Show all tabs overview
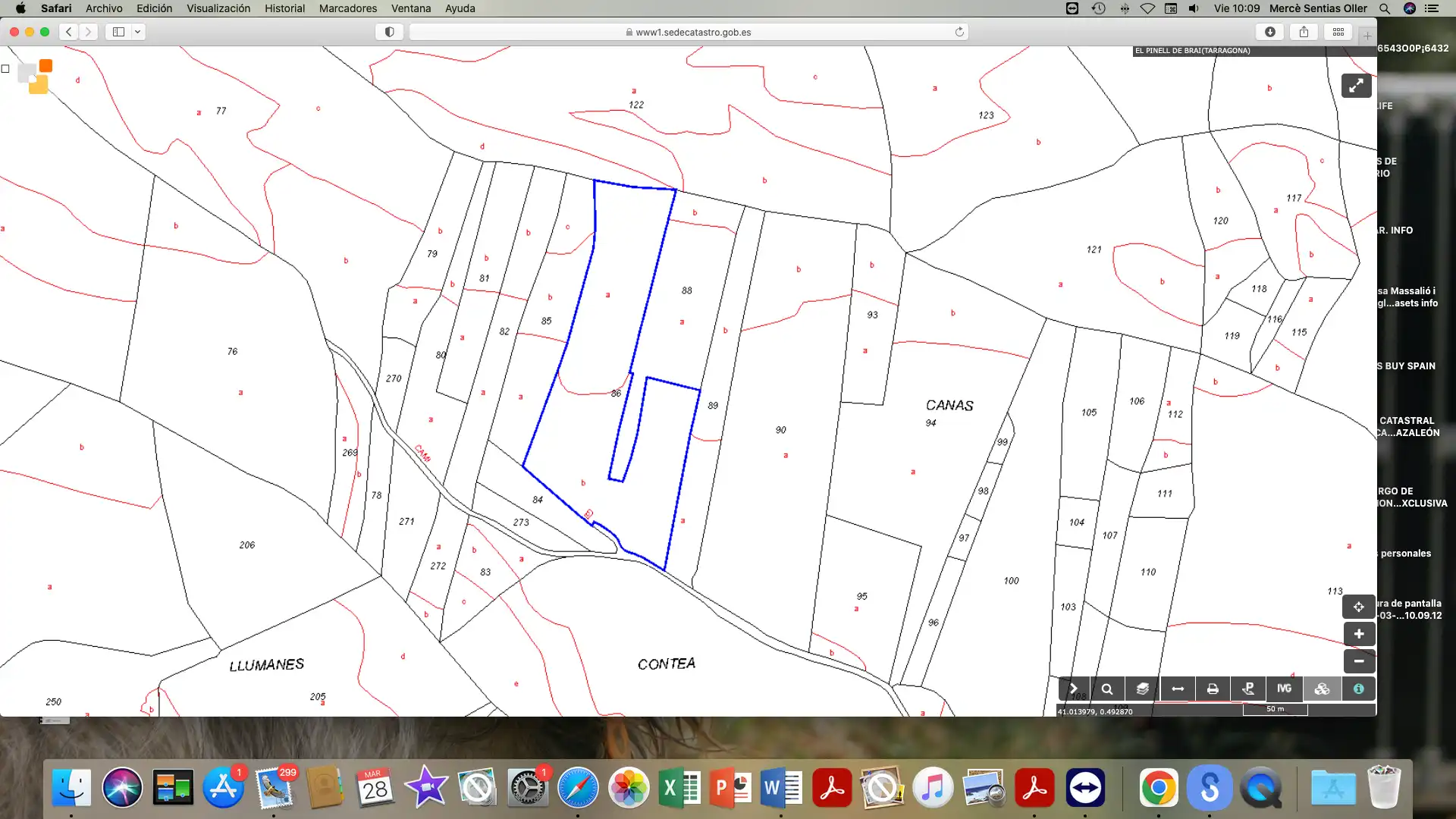 [x=1338, y=32]
